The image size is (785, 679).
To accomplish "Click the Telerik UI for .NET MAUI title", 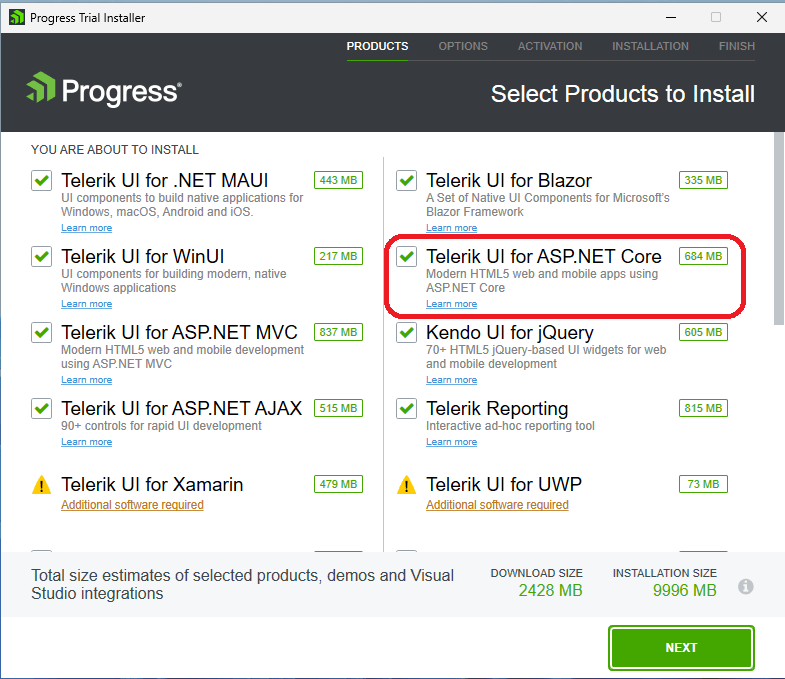I will (165, 180).
